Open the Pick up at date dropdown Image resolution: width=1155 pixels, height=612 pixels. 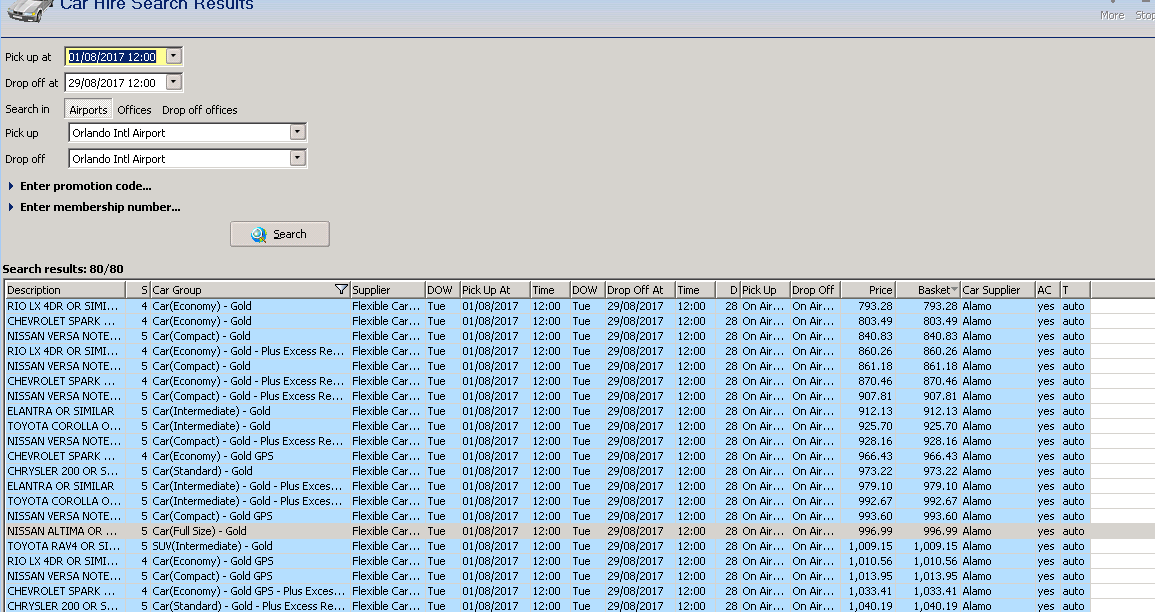(x=174, y=56)
